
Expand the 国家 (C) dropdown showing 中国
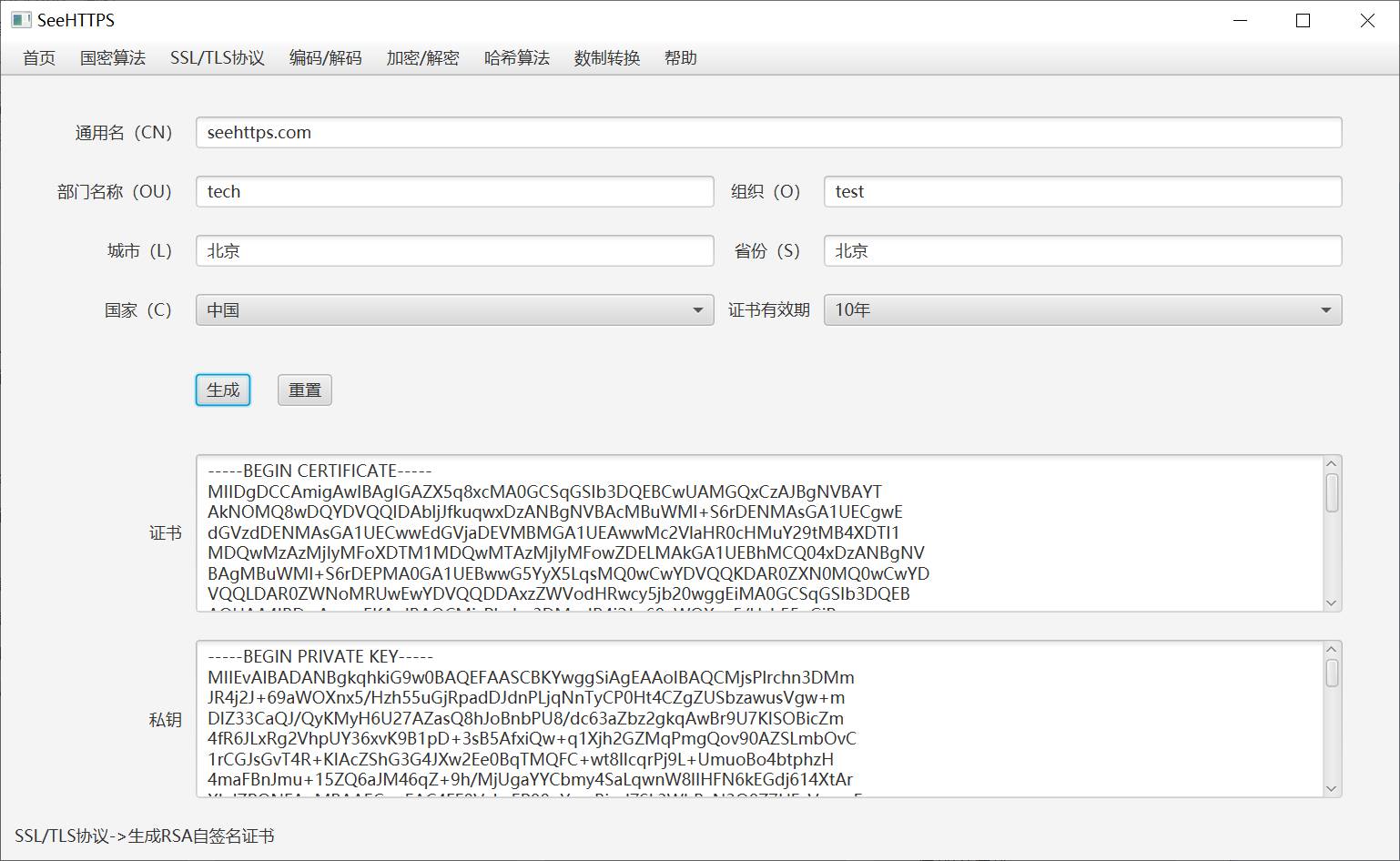[x=455, y=309]
